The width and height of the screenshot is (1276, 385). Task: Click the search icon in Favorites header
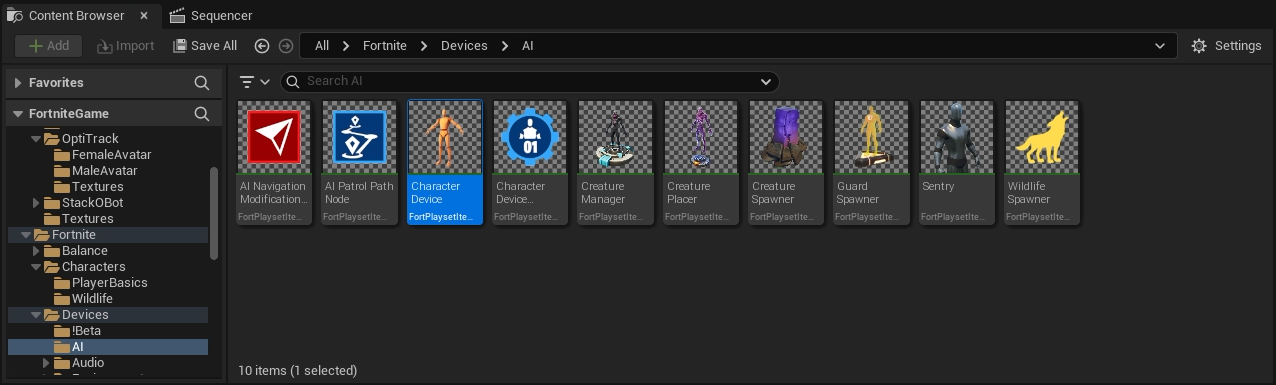click(x=201, y=83)
